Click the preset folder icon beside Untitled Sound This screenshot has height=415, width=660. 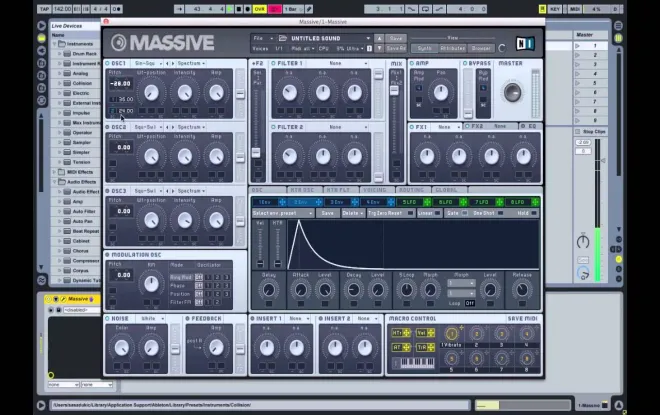coord(283,38)
